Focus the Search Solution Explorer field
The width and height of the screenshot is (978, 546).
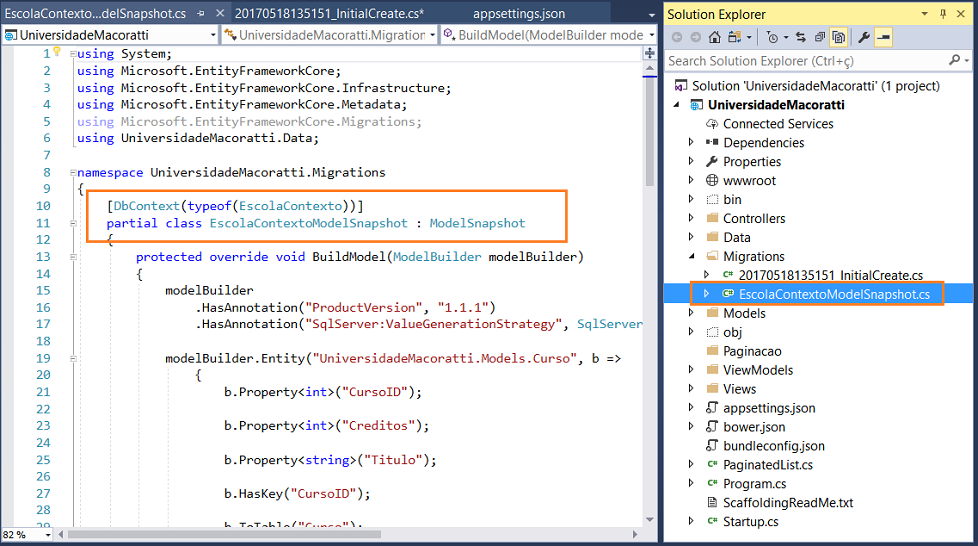808,61
